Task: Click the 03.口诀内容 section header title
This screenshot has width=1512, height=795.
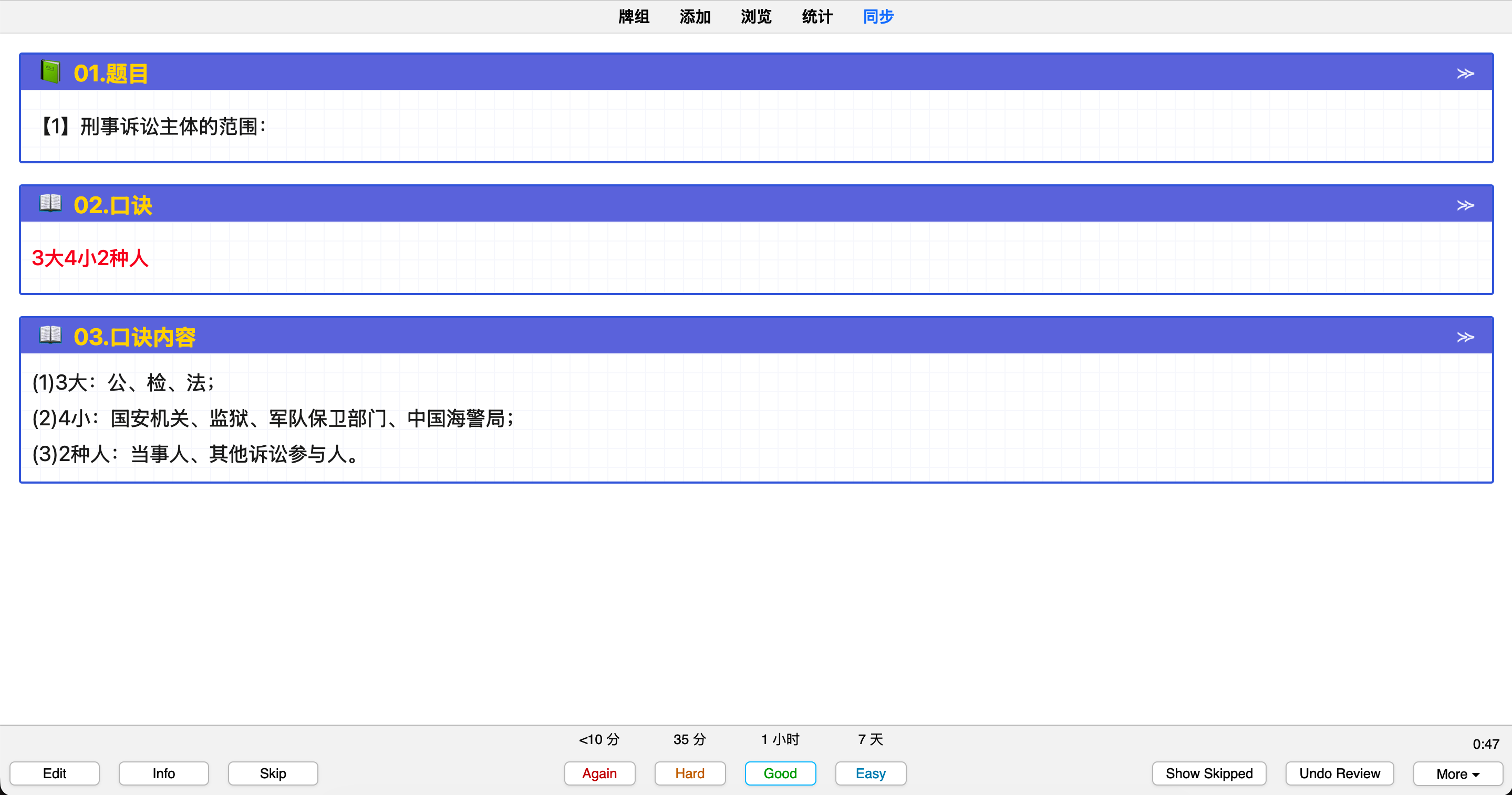Action: pyautogui.click(x=134, y=337)
